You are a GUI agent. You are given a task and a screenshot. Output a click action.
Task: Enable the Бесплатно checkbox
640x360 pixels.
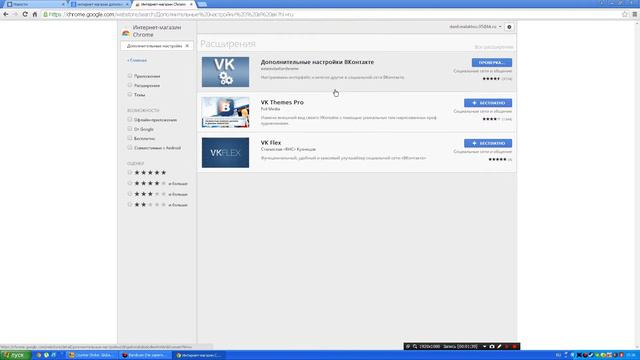pyautogui.click(x=130, y=138)
